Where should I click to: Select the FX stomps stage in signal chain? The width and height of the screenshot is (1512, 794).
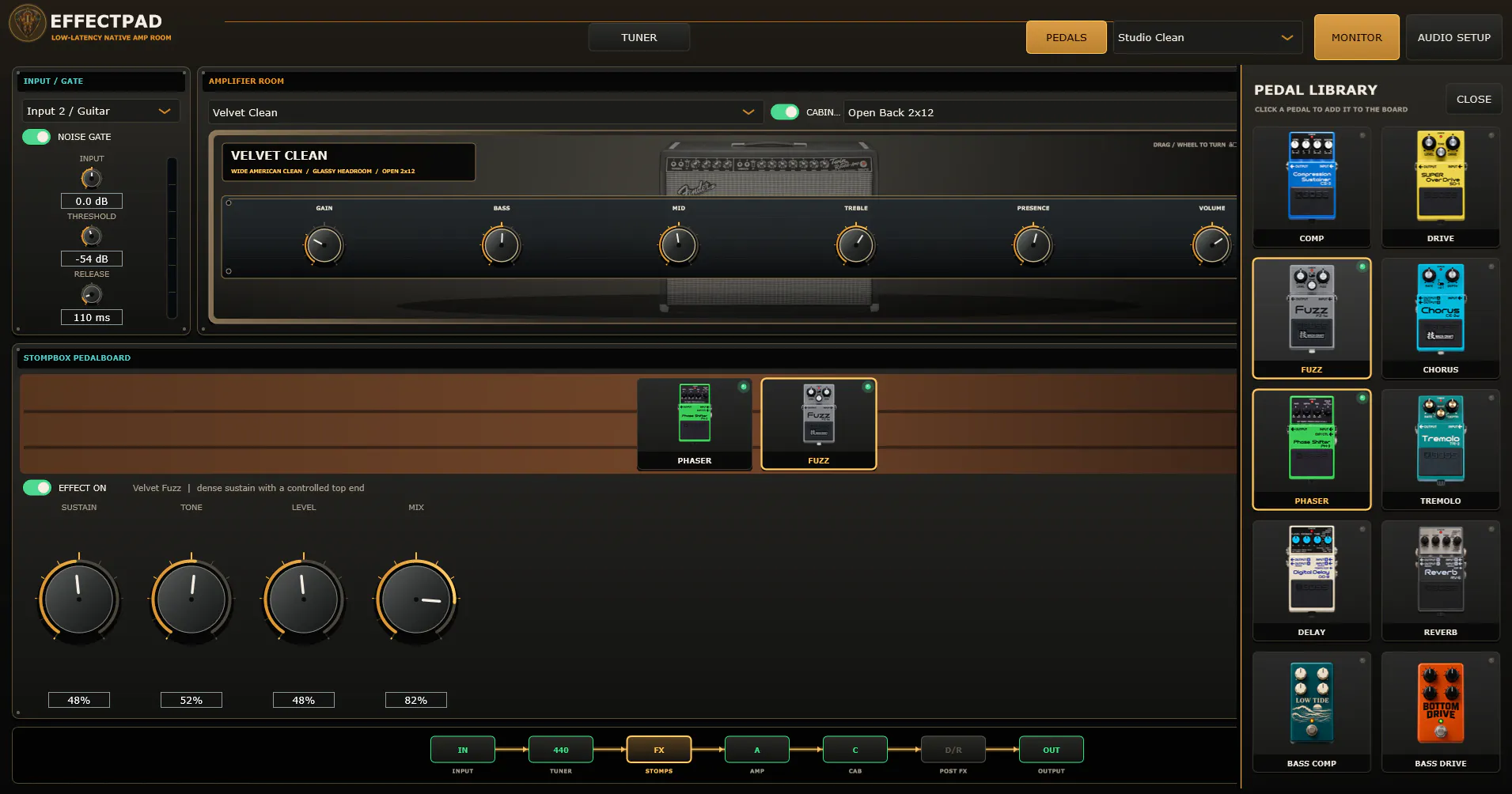tap(659, 750)
